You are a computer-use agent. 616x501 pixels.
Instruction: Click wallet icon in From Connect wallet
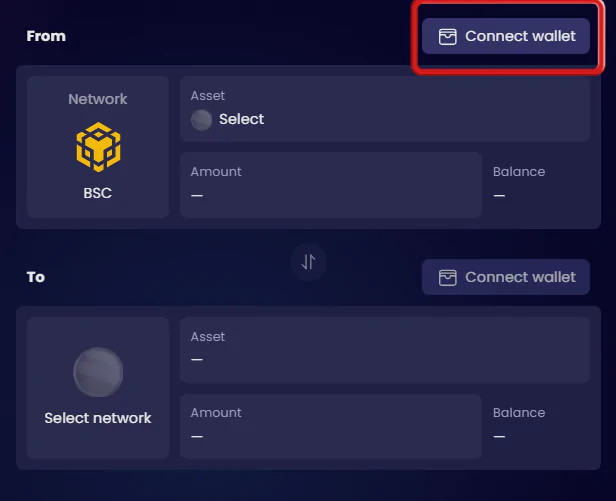[447, 37]
